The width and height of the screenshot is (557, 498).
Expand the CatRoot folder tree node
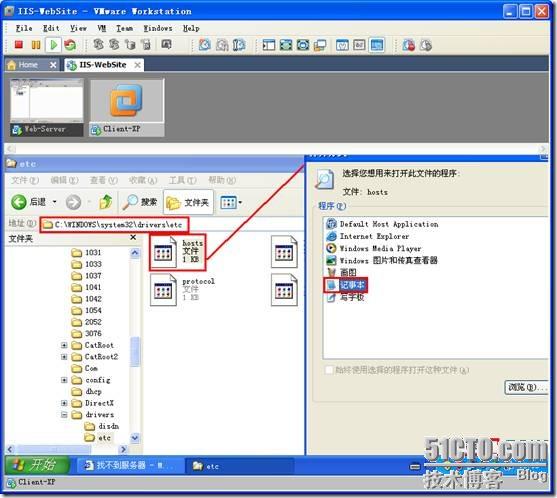click(64, 345)
